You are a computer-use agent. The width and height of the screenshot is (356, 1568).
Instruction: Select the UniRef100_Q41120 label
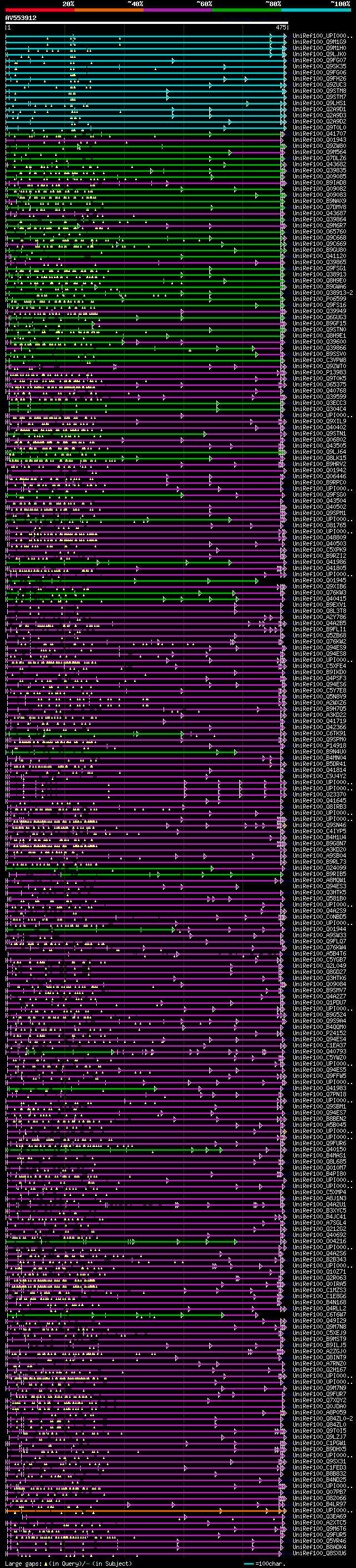(x=319, y=256)
